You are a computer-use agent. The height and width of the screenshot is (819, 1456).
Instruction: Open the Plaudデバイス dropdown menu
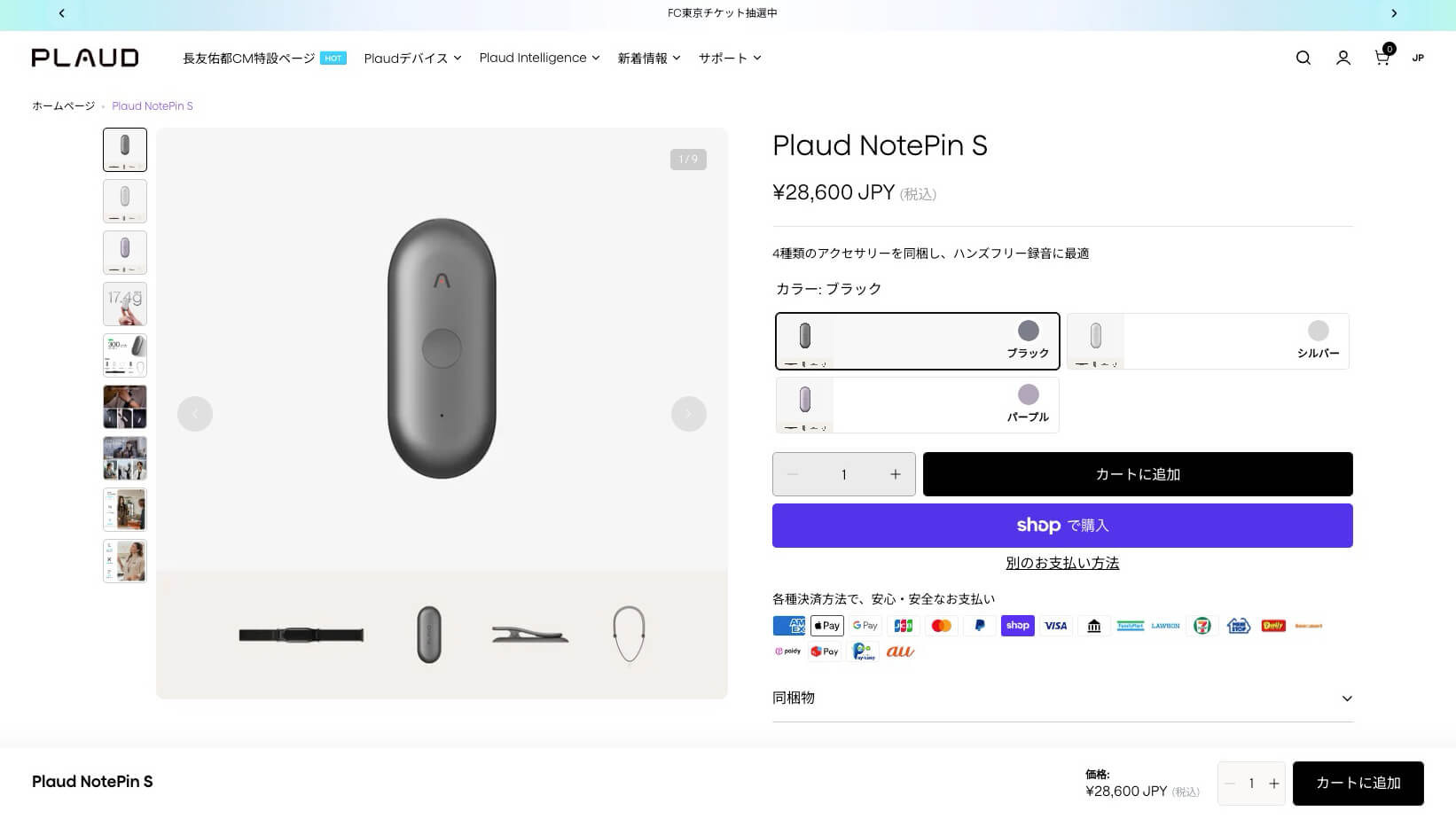pyautogui.click(x=412, y=58)
